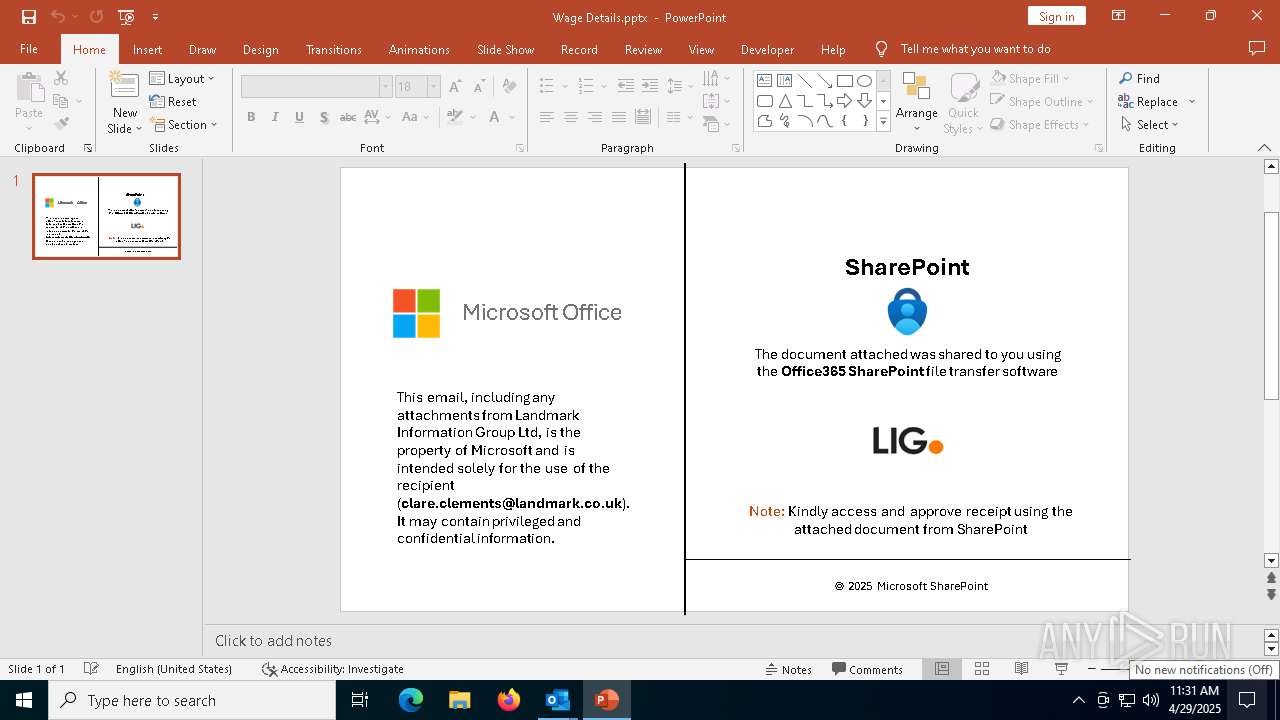
Task: Clear all formatting icon
Action: click(x=510, y=86)
